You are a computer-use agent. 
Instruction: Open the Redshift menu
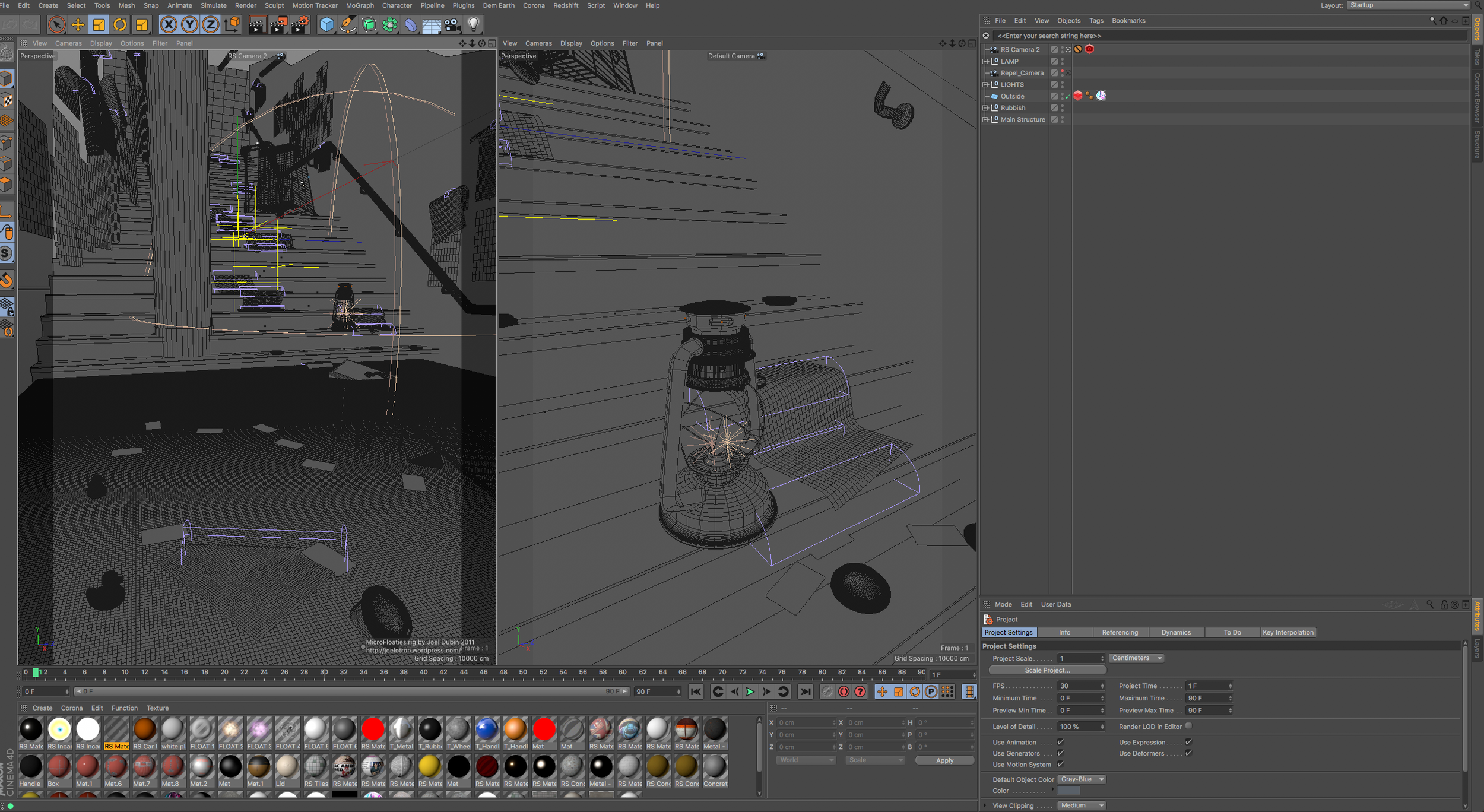click(565, 5)
